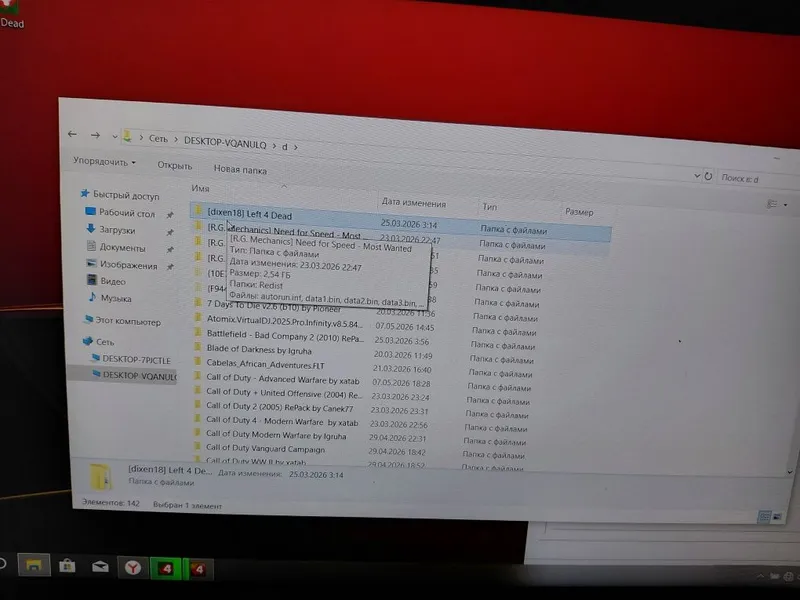This screenshot has height=600, width=800.
Task: Select DESKTOP-VQANULQ in navigation pane
Action: click(x=134, y=376)
